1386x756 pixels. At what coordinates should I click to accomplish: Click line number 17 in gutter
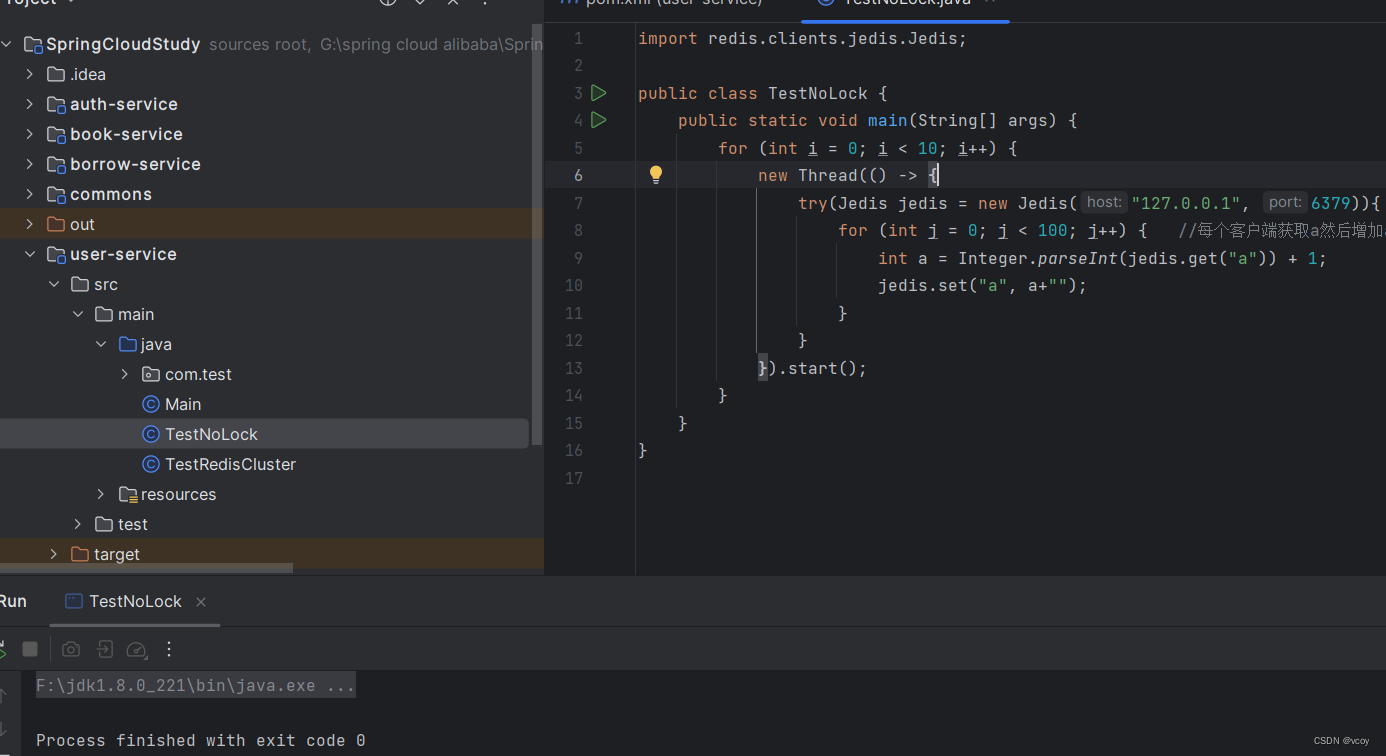pos(573,478)
